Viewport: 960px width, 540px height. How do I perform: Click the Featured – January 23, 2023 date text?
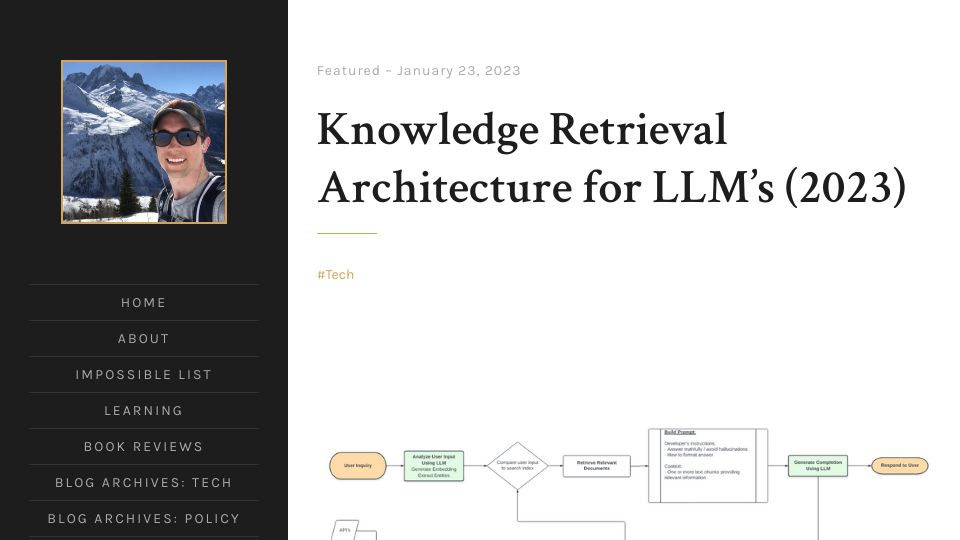pos(418,70)
